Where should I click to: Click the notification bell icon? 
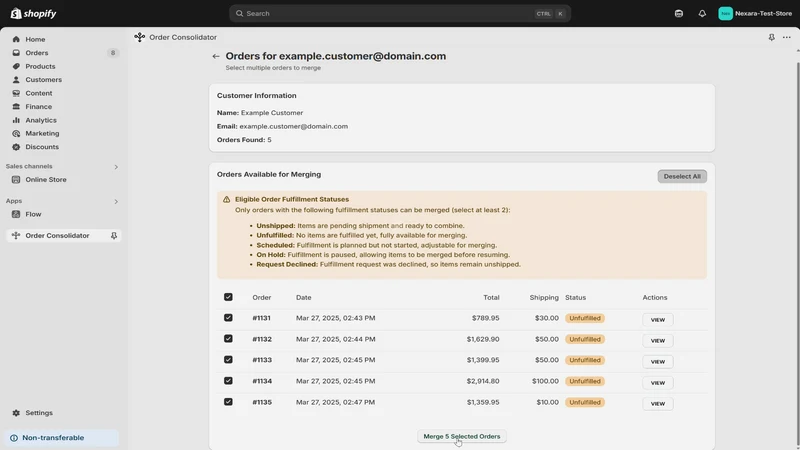pyautogui.click(x=702, y=14)
